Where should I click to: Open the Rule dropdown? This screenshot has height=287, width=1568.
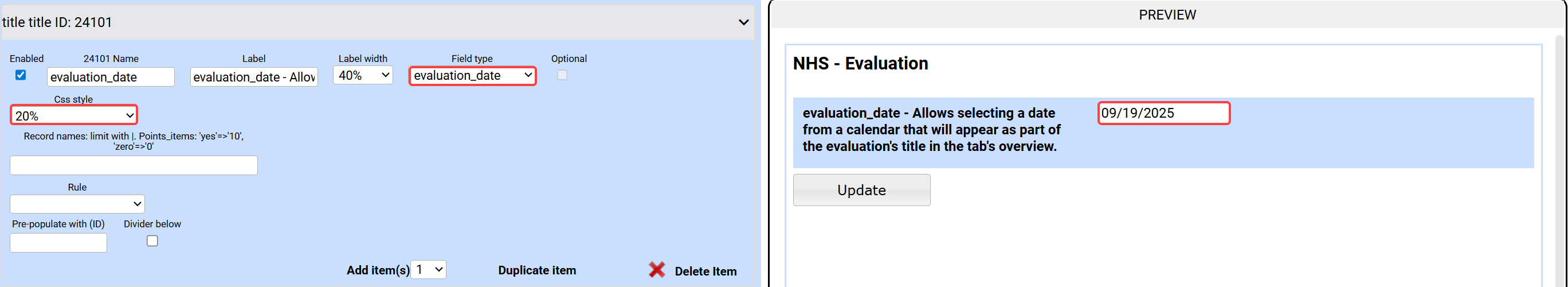coord(77,204)
